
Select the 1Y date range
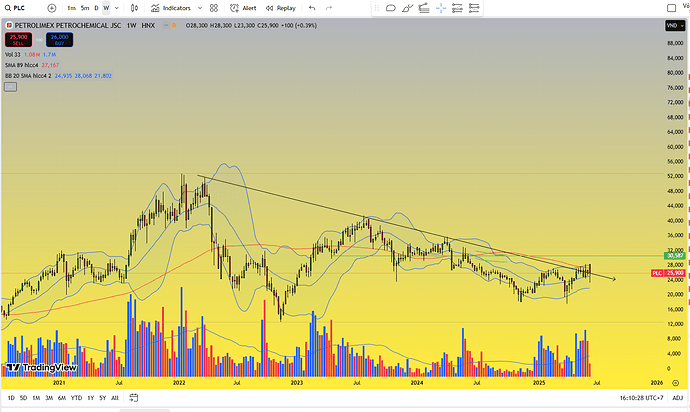coord(91,398)
